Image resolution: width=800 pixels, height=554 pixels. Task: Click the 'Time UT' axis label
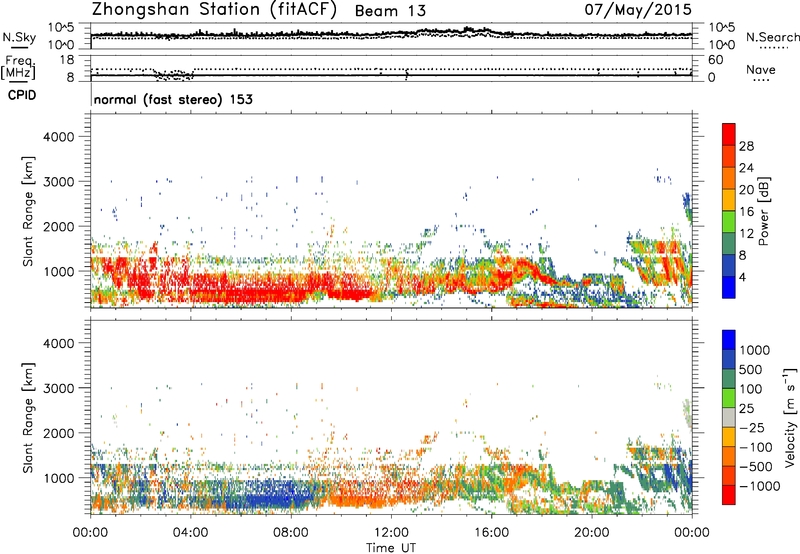tap(391, 548)
